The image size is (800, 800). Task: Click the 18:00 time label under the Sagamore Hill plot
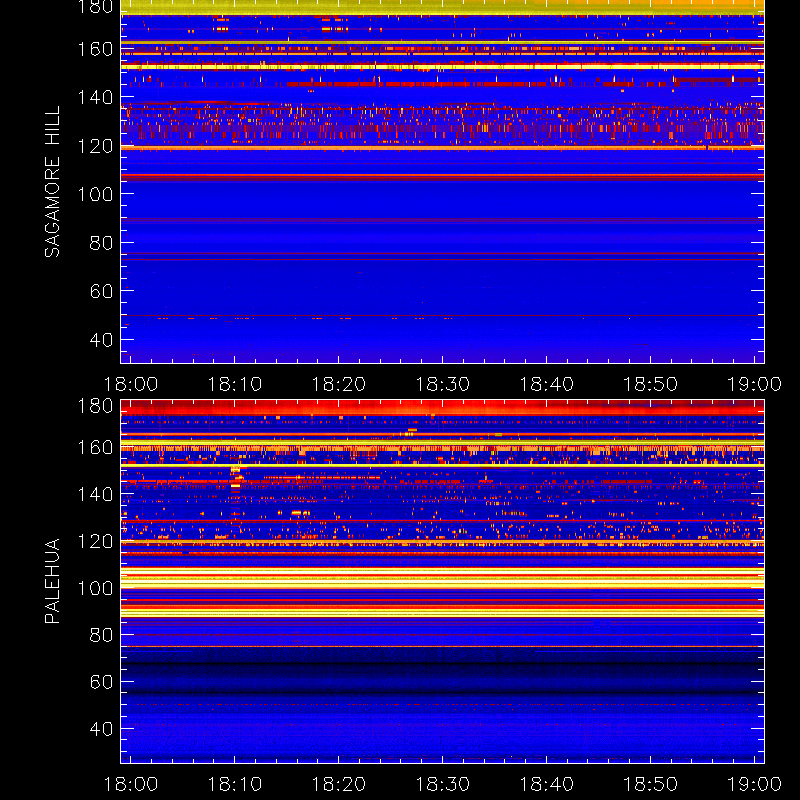(x=131, y=384)
